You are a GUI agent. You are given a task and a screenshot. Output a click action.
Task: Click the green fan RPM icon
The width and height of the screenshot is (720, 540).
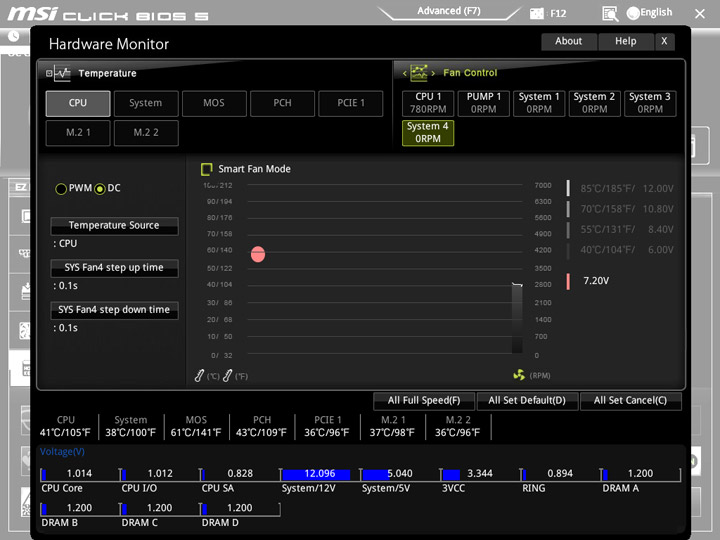click(x=519, y=375)
